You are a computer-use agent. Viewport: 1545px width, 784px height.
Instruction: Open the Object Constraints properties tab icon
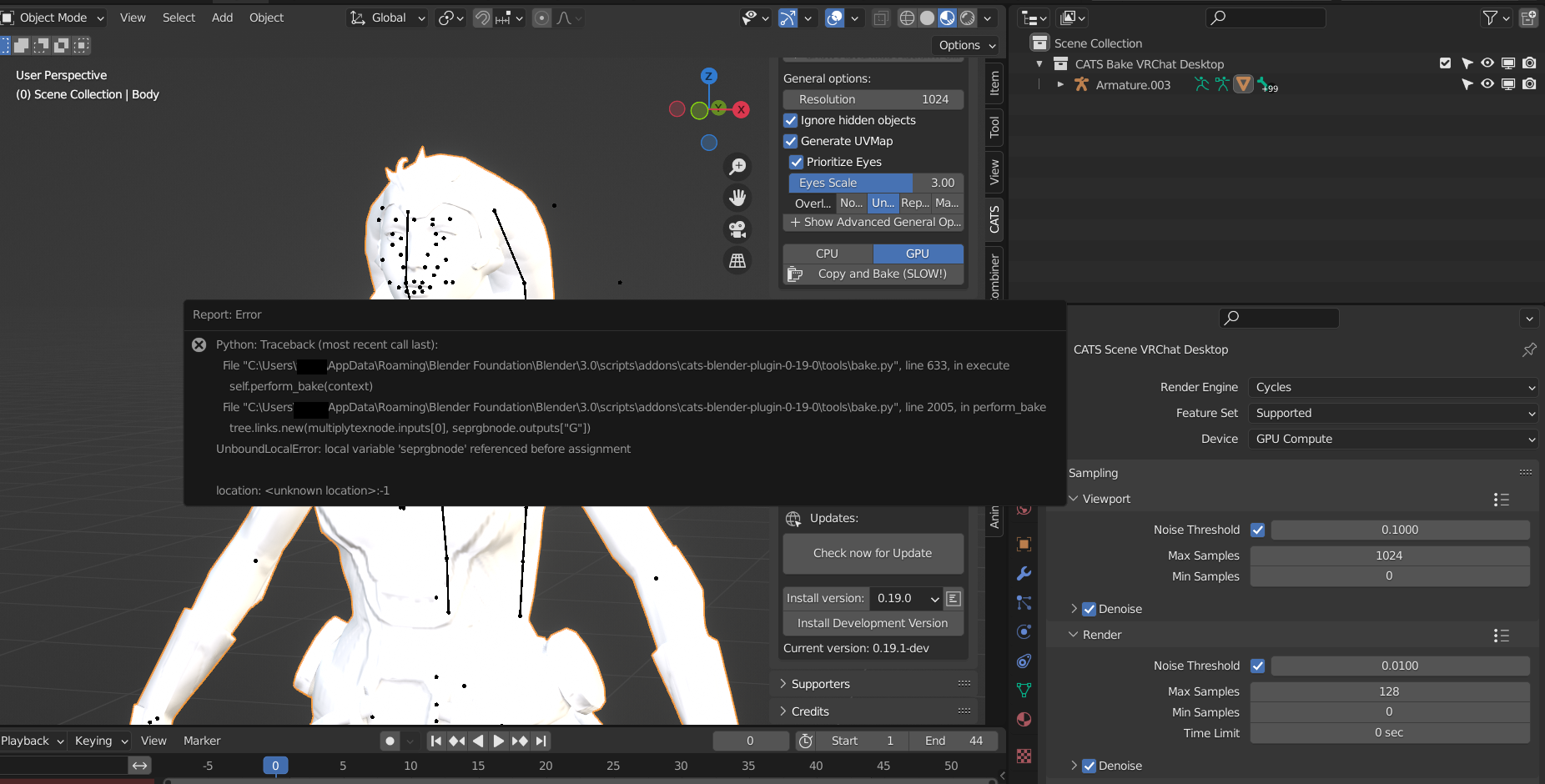[x=1024, y=661]
